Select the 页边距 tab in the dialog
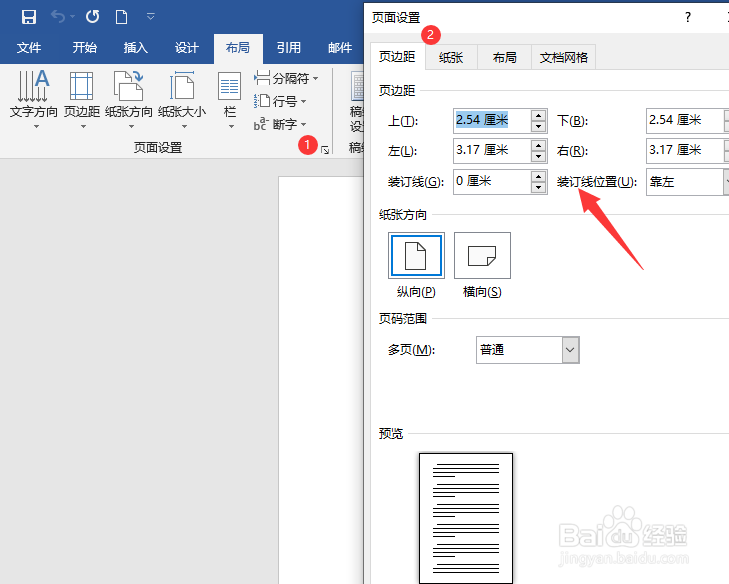Viewport: 729px width, 584px height. [x=397, y=57]
